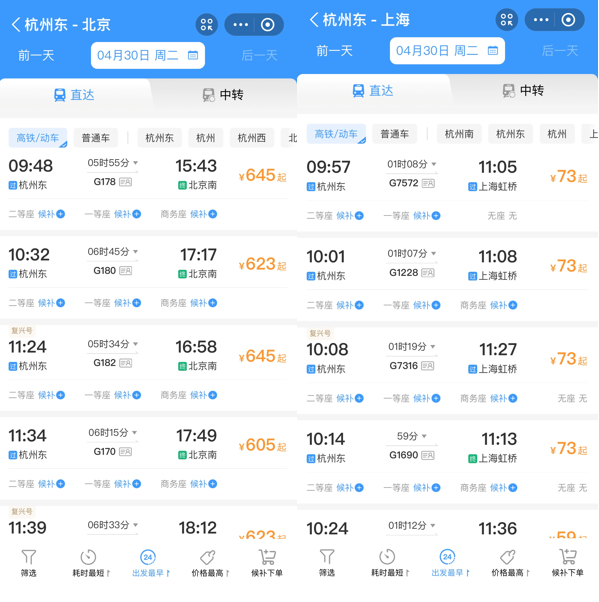
Task: Tap the 候补下单 cart icon in right panel
Action: 568,563
